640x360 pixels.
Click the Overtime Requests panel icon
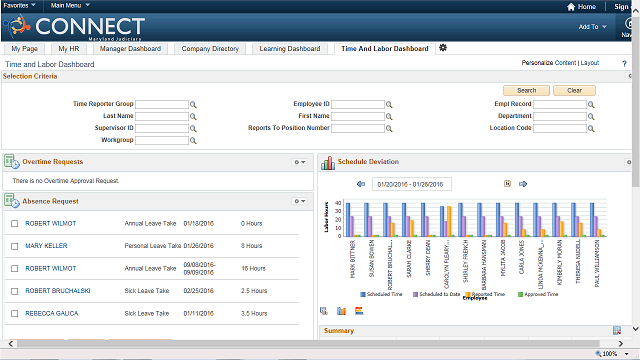(11, 162)
